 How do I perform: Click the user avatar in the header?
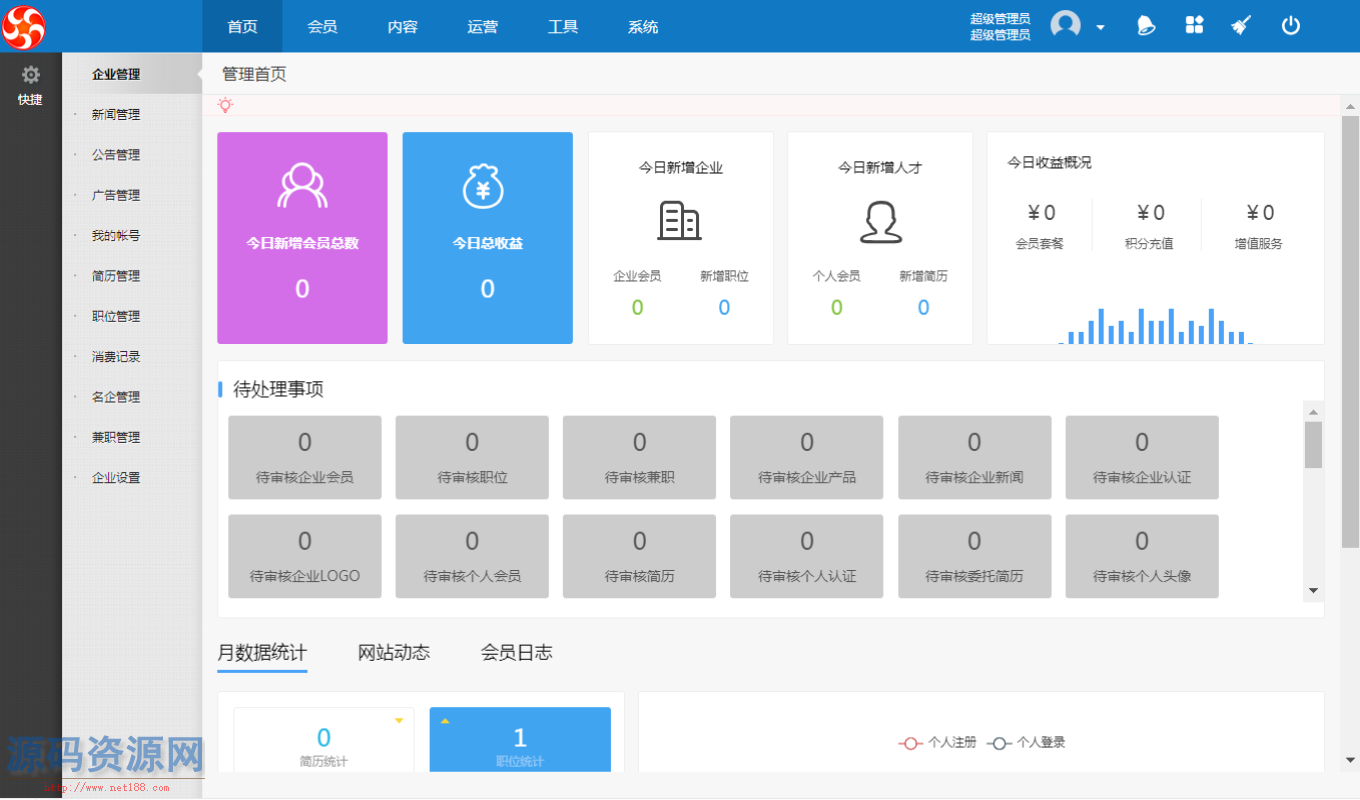tap(1063, 25)
